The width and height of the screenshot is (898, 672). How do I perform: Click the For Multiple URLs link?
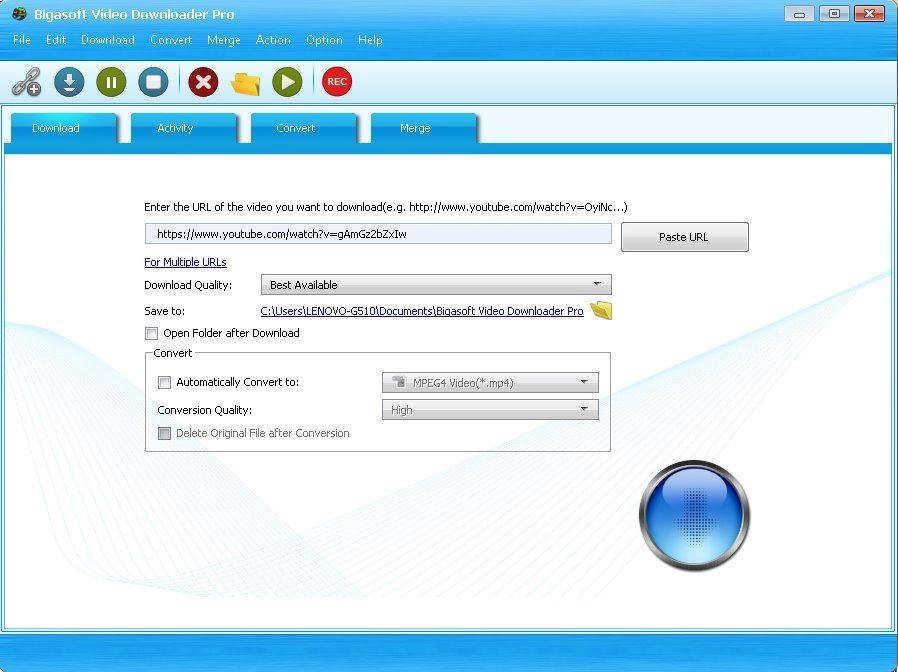[x=185, y=262]
